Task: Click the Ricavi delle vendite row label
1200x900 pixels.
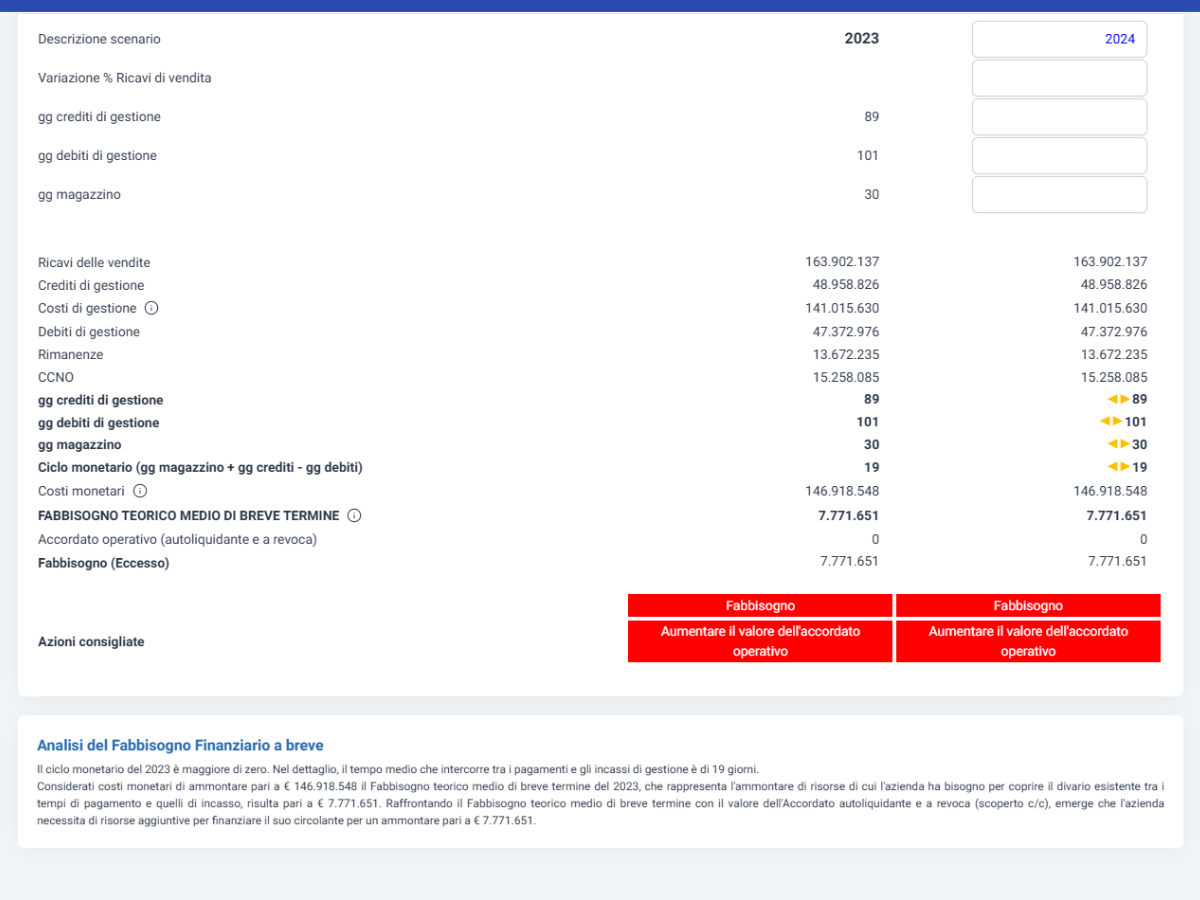Action: pos(94,263)
